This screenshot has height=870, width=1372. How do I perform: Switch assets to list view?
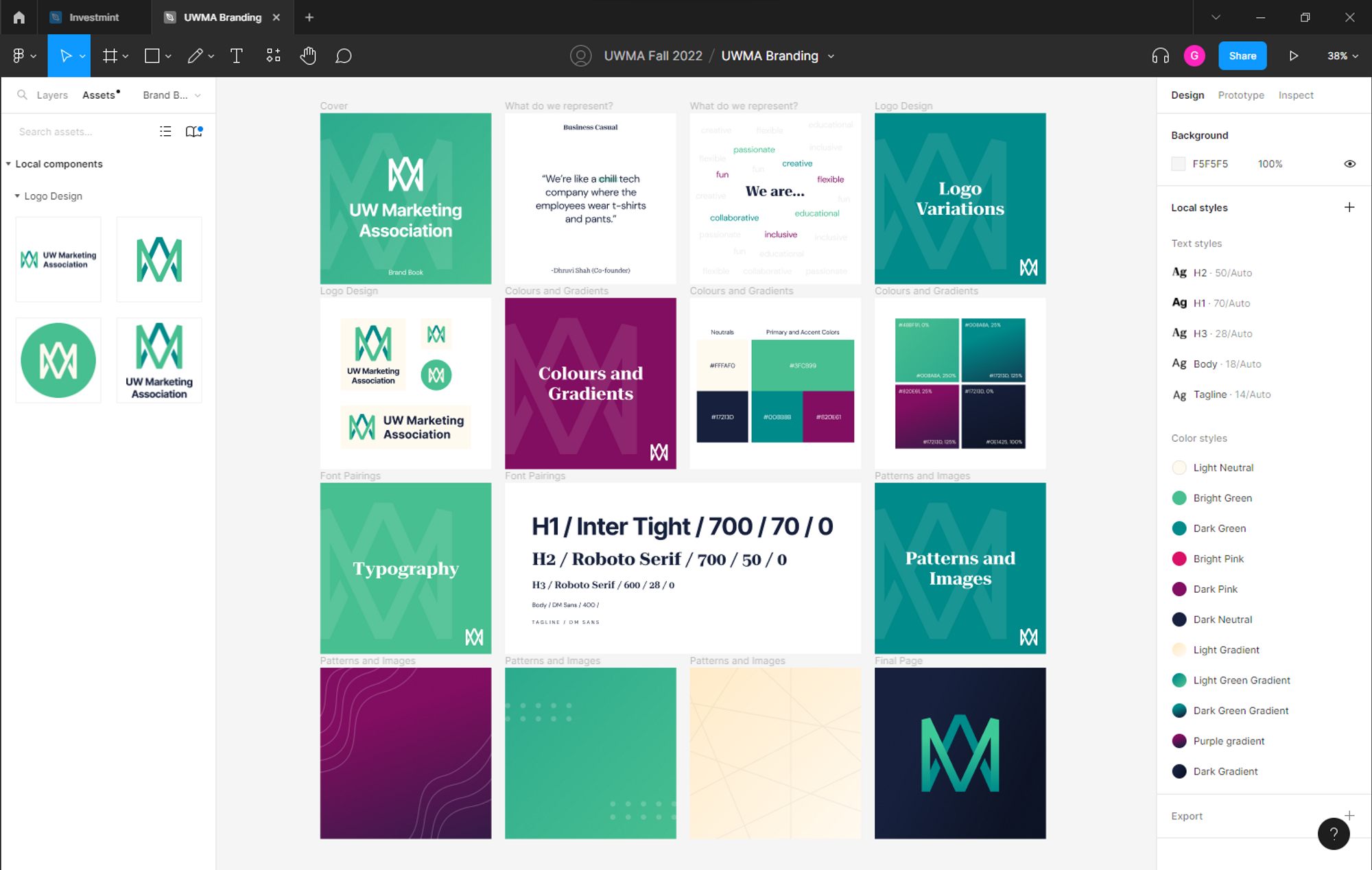pos(165,131)
